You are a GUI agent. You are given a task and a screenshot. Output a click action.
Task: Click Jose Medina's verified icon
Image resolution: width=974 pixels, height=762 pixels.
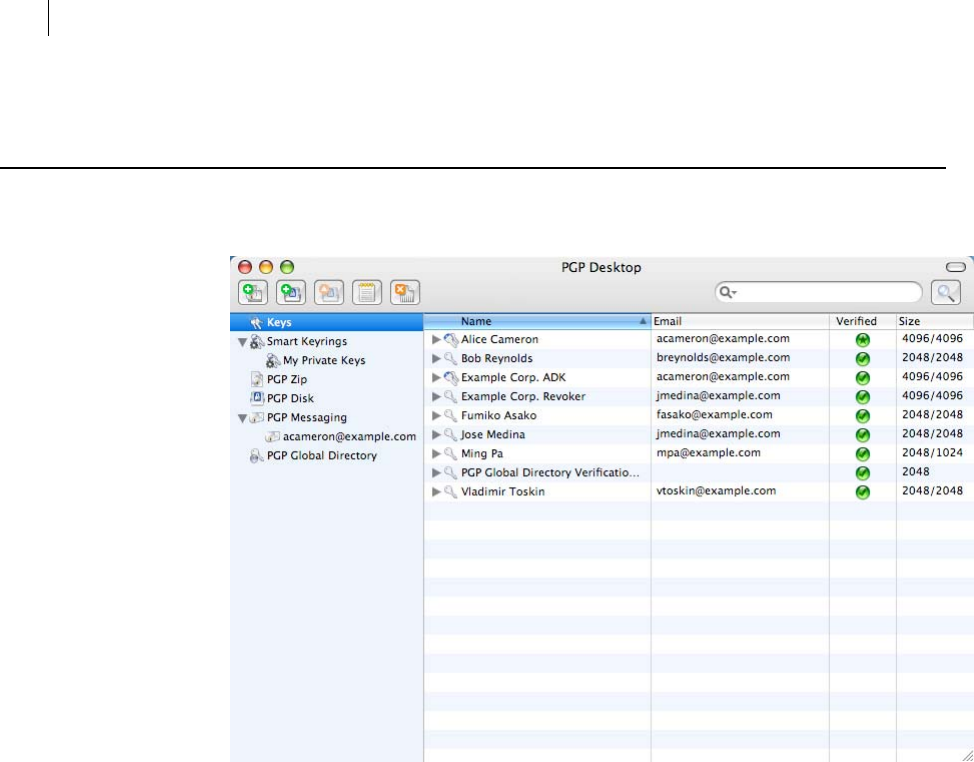862,435
